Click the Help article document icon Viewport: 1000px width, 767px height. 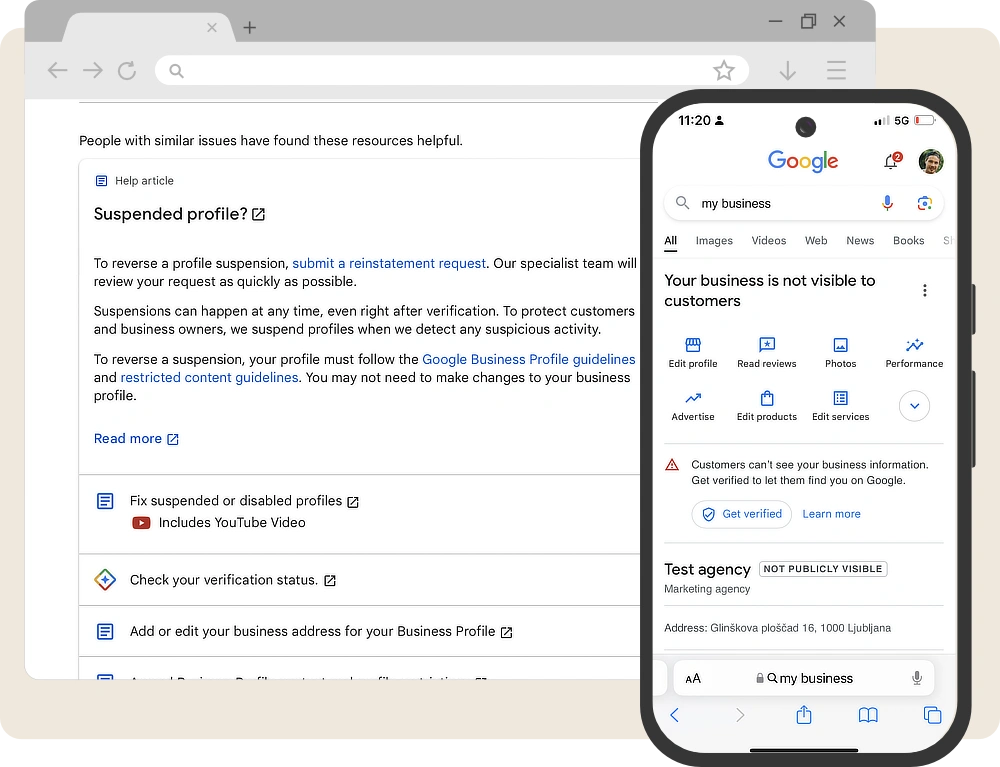point(101,181)
